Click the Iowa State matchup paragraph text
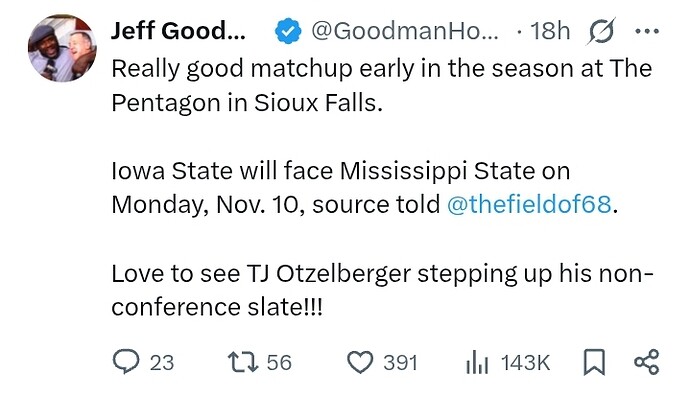This screenshot has height=397, width=690. (x=365, y=187)
